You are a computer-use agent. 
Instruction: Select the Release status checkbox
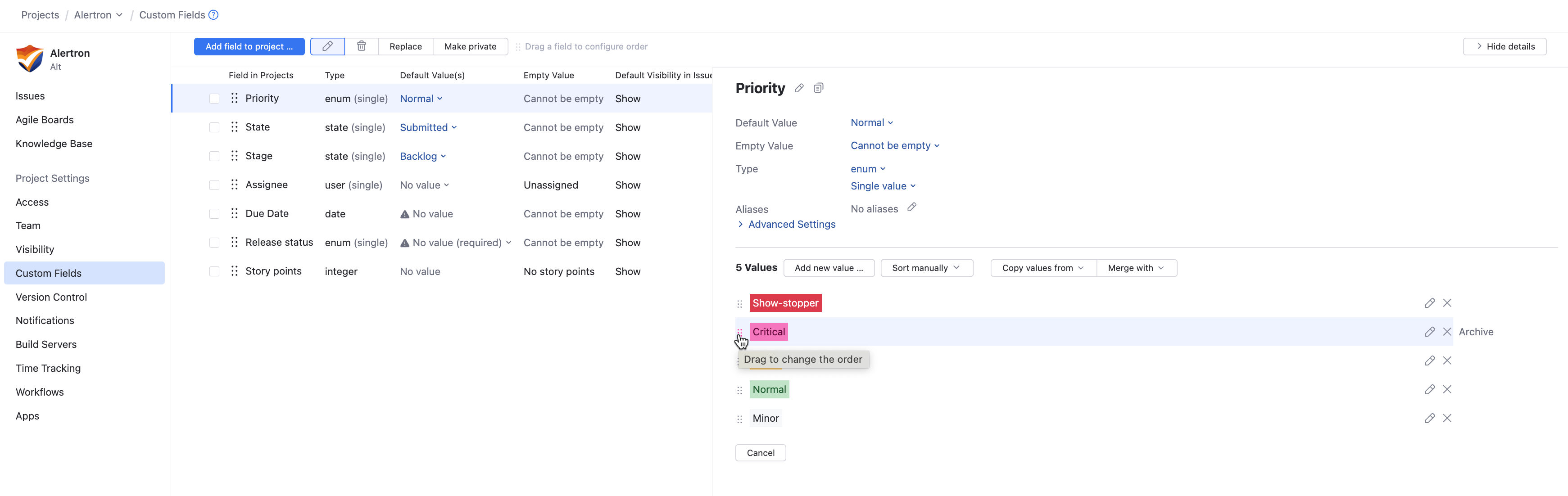click(x=214, y=243)
